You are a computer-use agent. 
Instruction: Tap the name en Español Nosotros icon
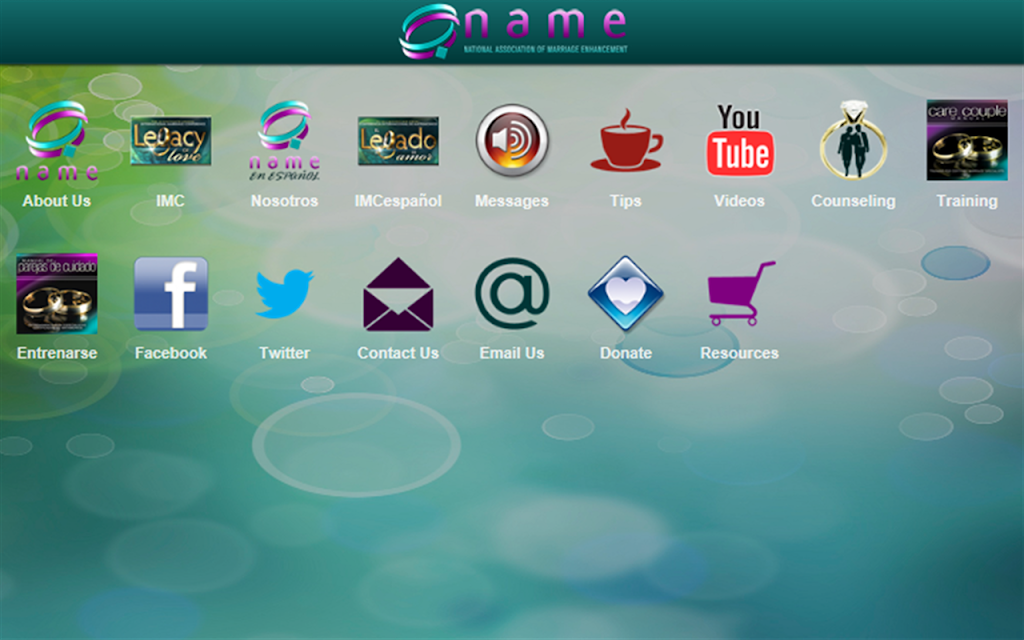point(284,140)
